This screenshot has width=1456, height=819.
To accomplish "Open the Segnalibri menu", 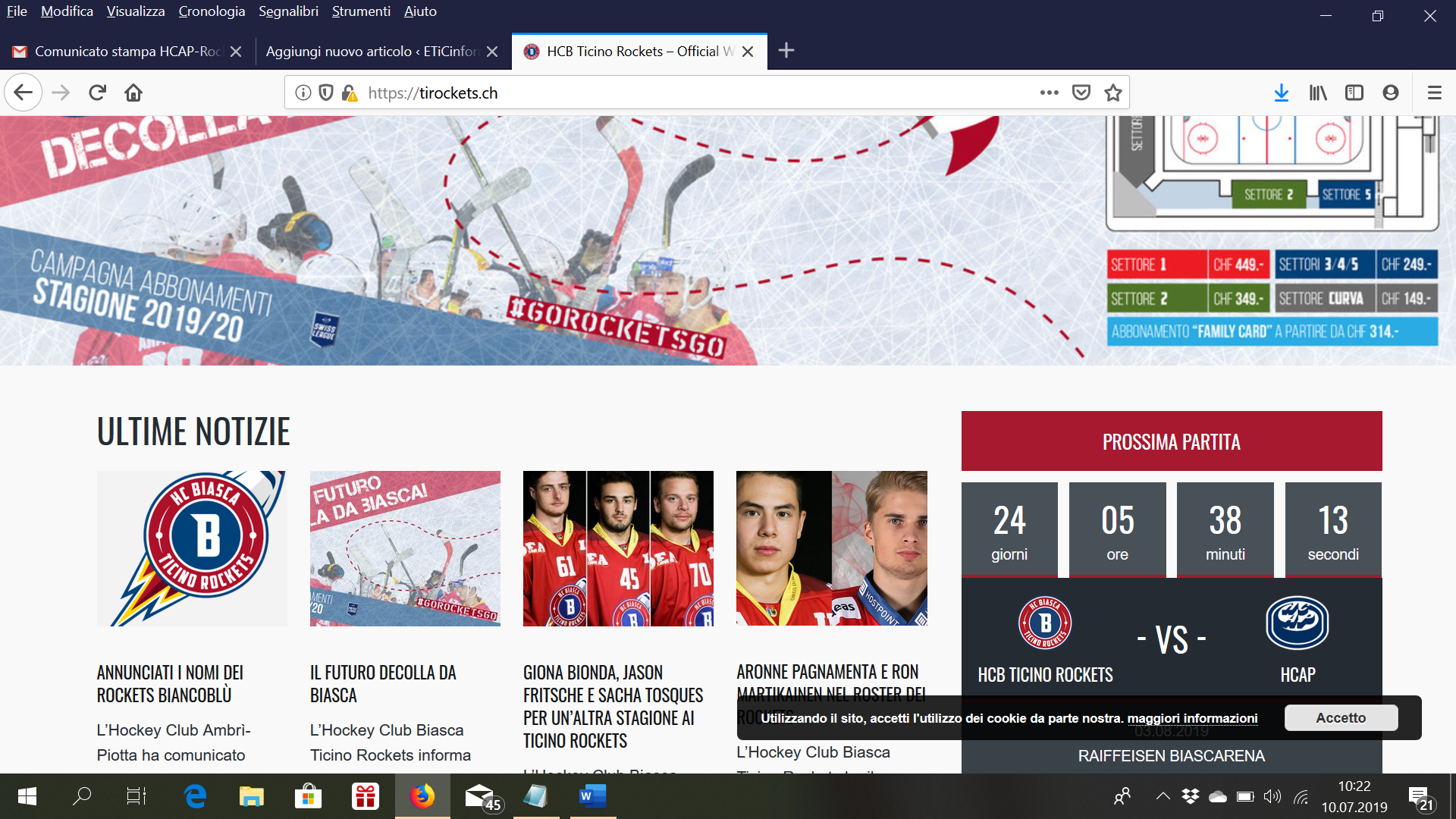I will coord(288,11).
